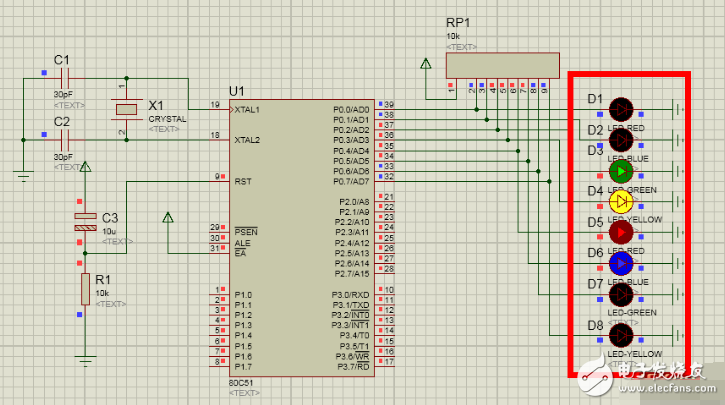Click the lit red LED D5
The height and width of the screenshot is (405, 725).
point(621,233)
